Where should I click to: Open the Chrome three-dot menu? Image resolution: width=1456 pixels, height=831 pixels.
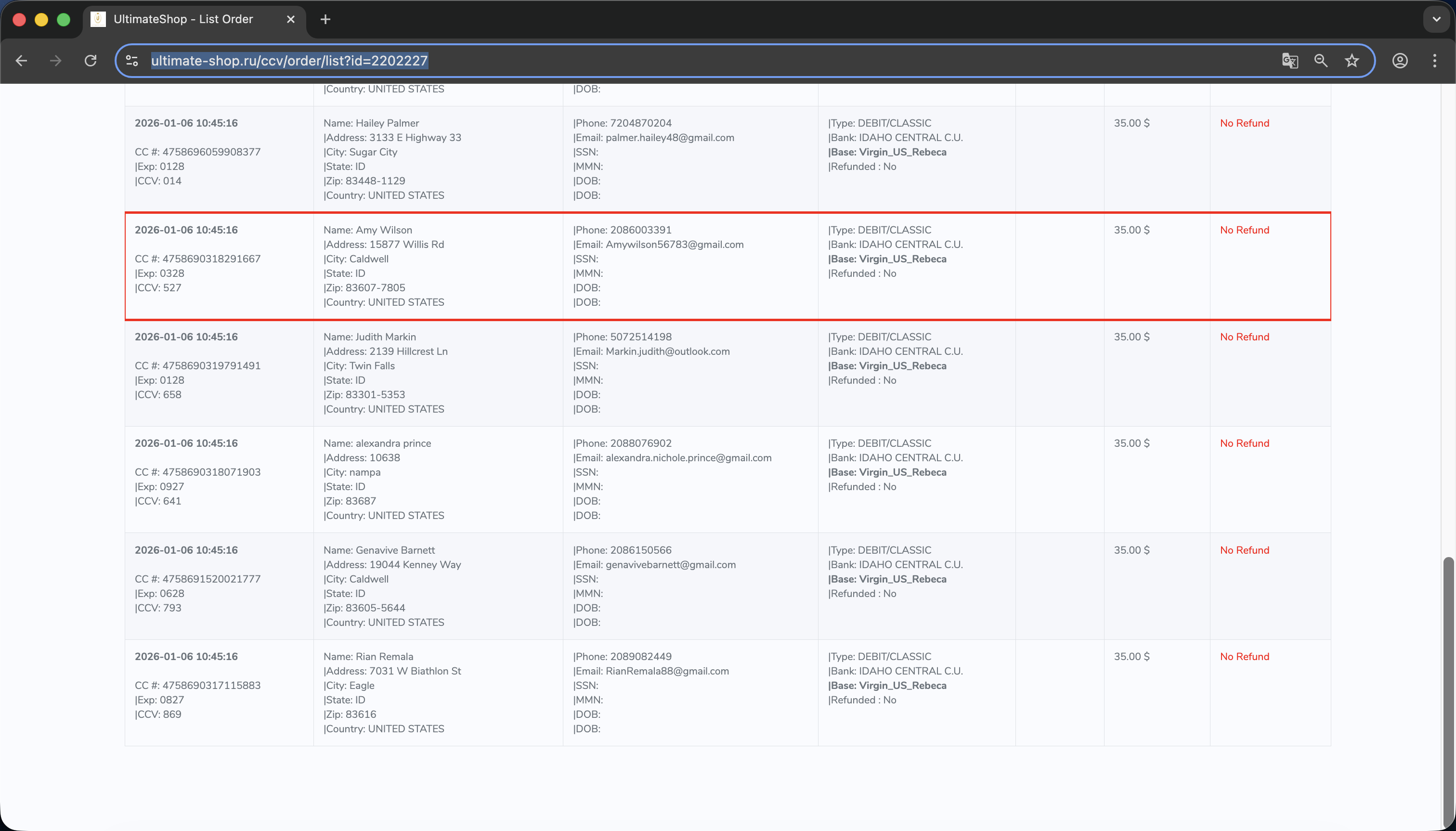pos(1434,61)
